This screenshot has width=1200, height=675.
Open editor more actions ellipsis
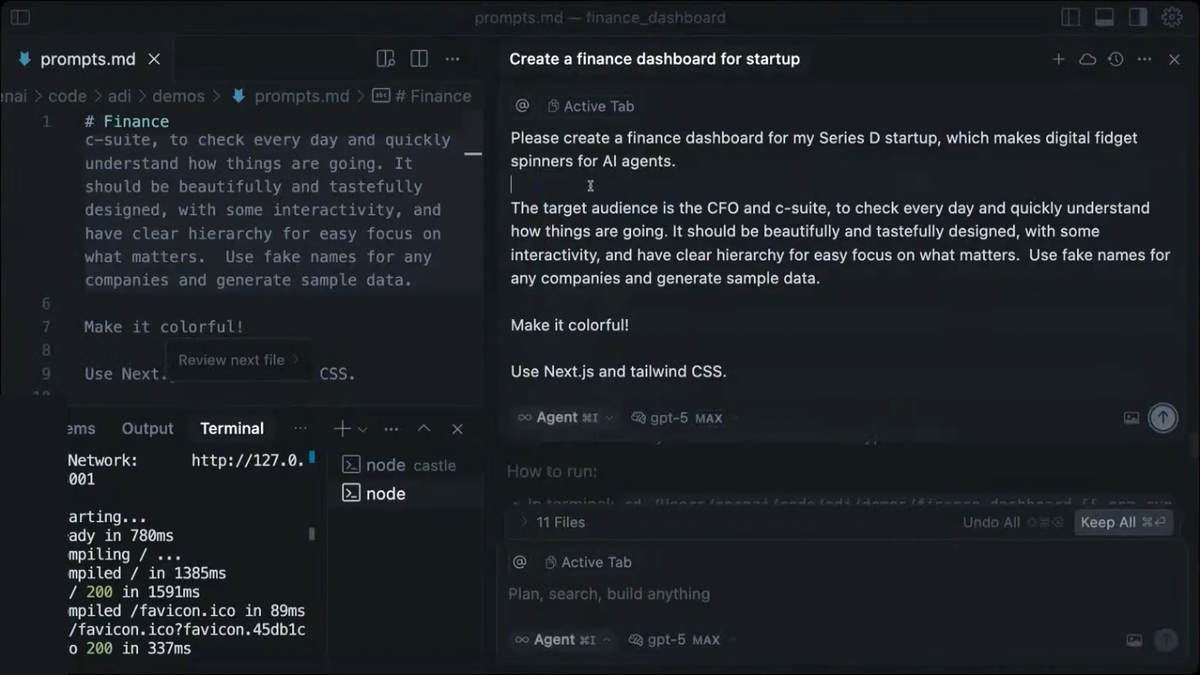452,59
